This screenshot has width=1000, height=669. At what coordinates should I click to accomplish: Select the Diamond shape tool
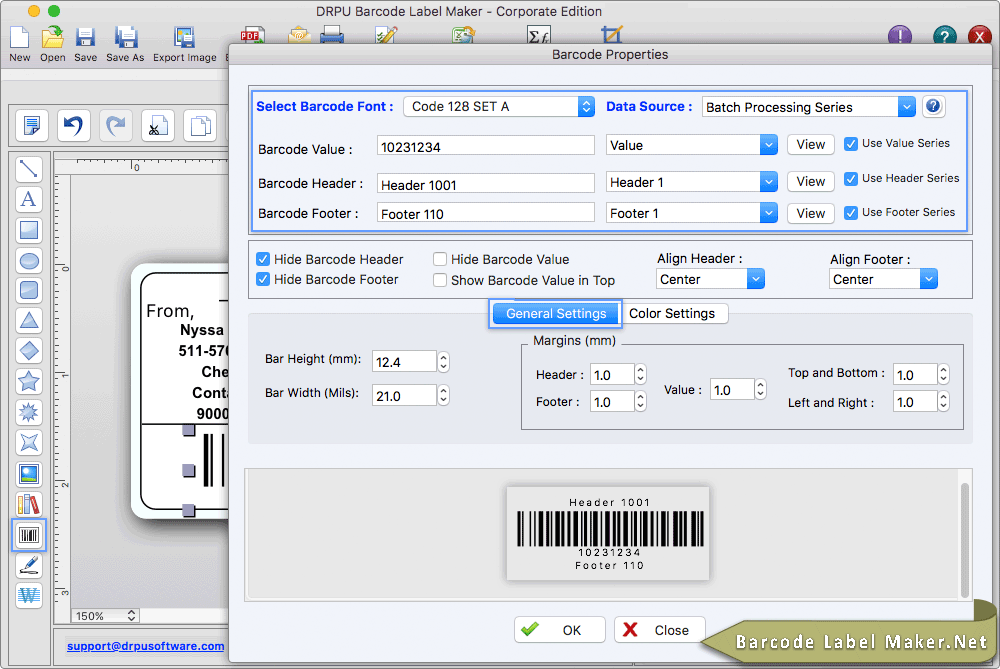29,351
